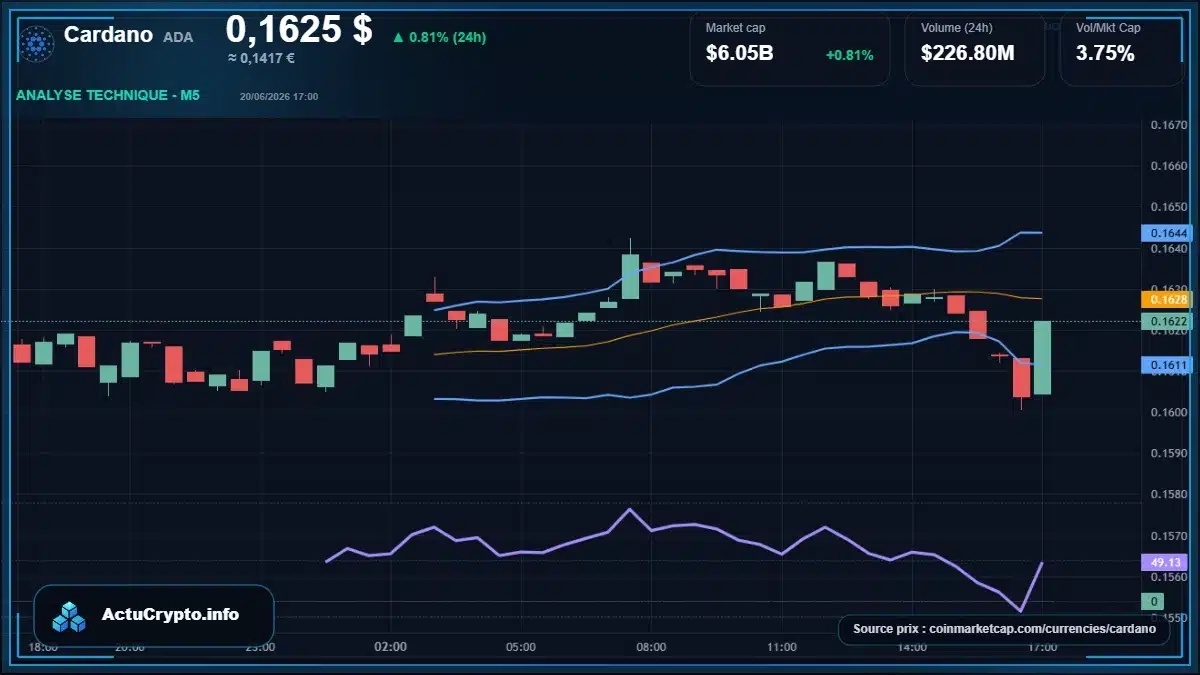
Task: Click the 0.1580 price axis label
Action: pyautogui.click(x=1168, y=494)
